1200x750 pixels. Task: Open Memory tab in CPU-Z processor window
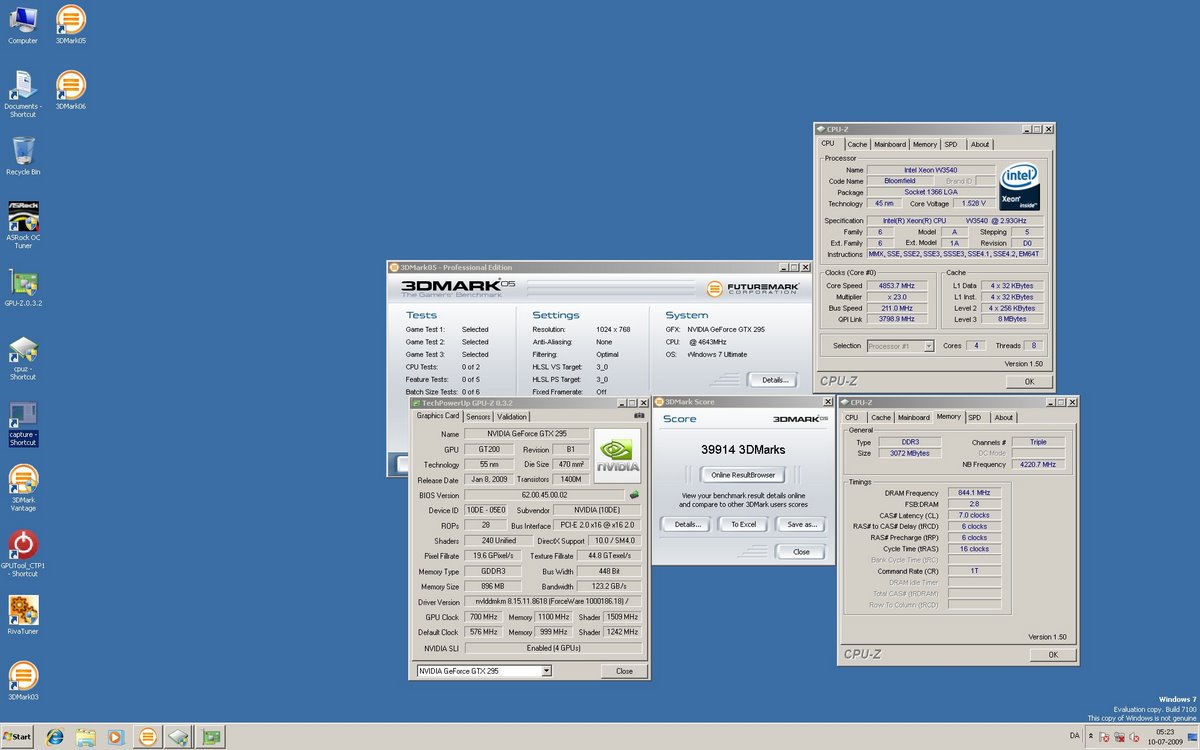point(925,144)
